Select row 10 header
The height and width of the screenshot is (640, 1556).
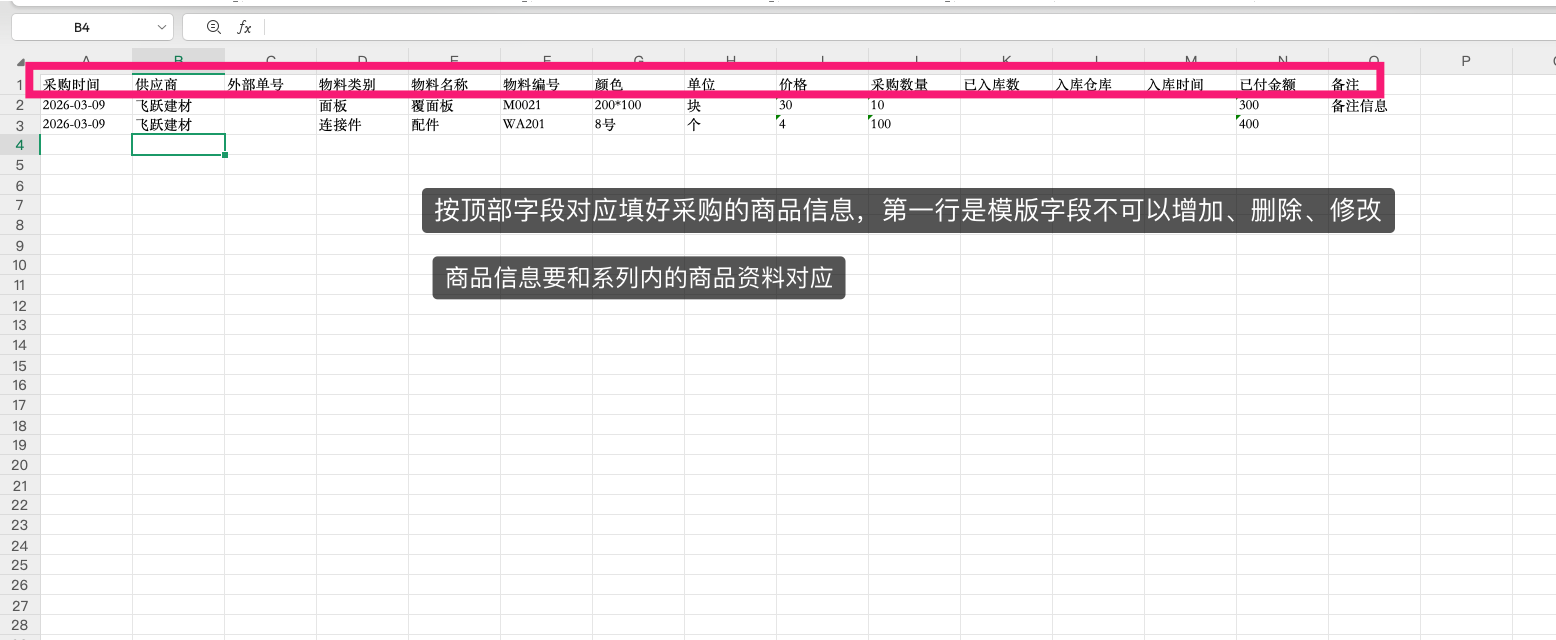coord(20,265)
